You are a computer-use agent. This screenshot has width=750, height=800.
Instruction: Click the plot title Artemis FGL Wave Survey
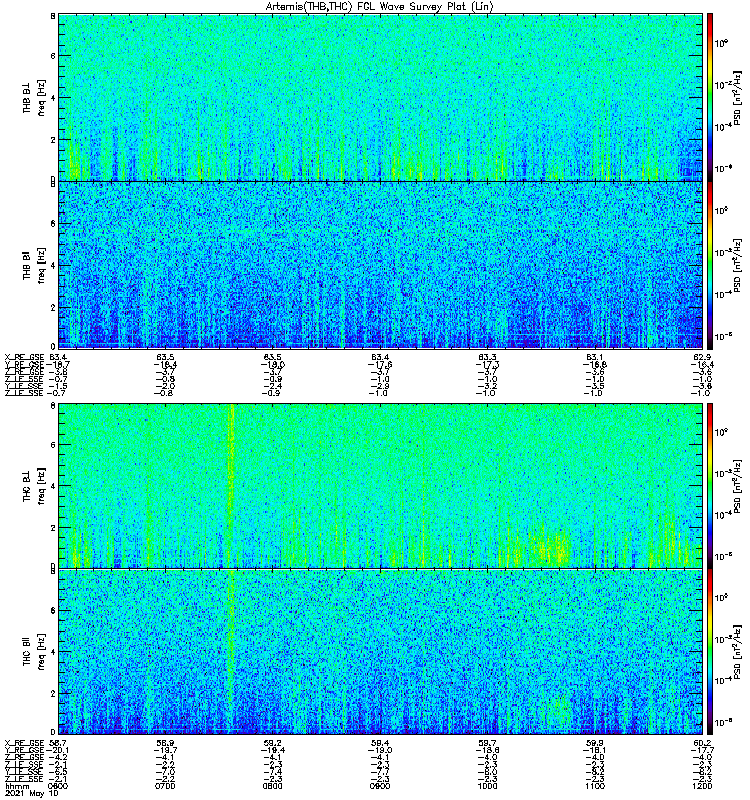point(379,6)
